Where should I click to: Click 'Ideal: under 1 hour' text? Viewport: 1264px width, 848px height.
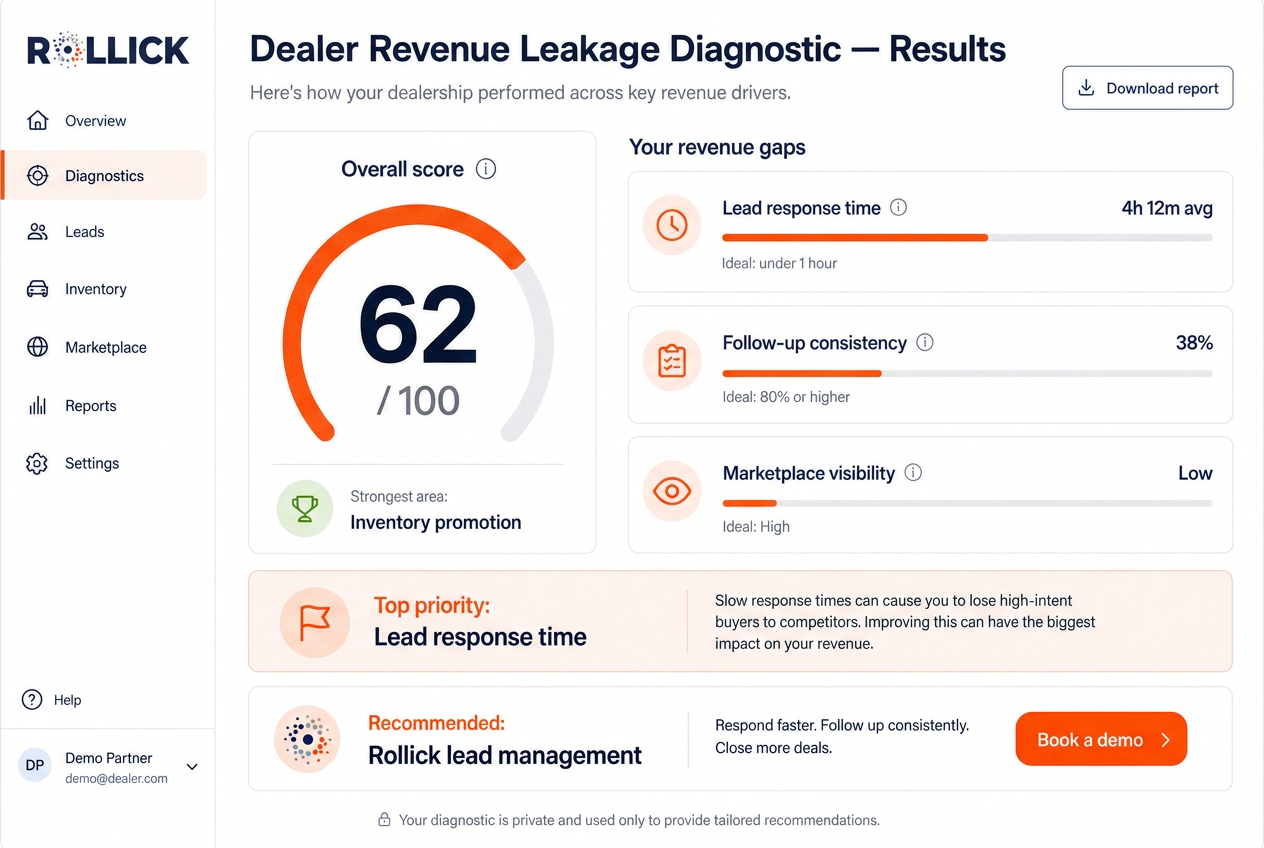[779, 264]
